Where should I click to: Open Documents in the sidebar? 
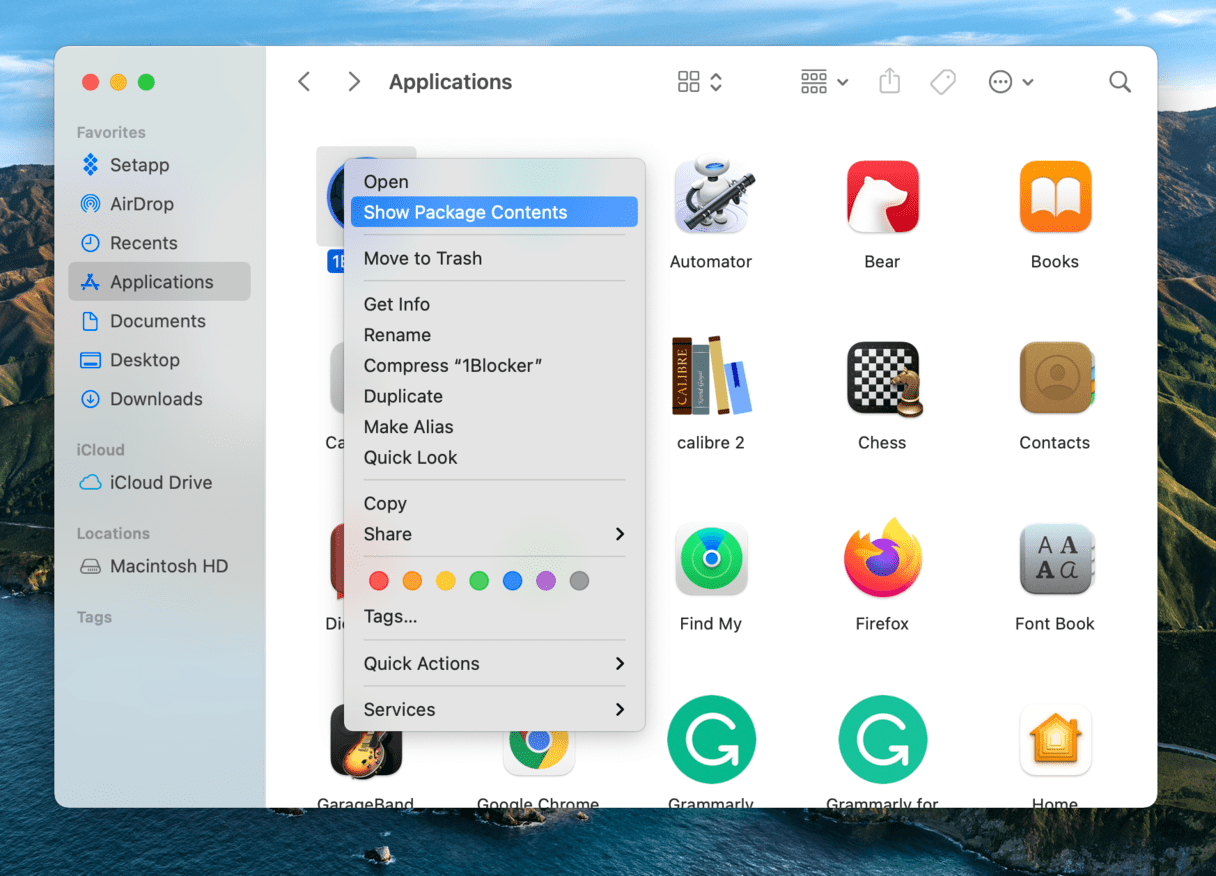pyautogui.click(x=160, y=321)
